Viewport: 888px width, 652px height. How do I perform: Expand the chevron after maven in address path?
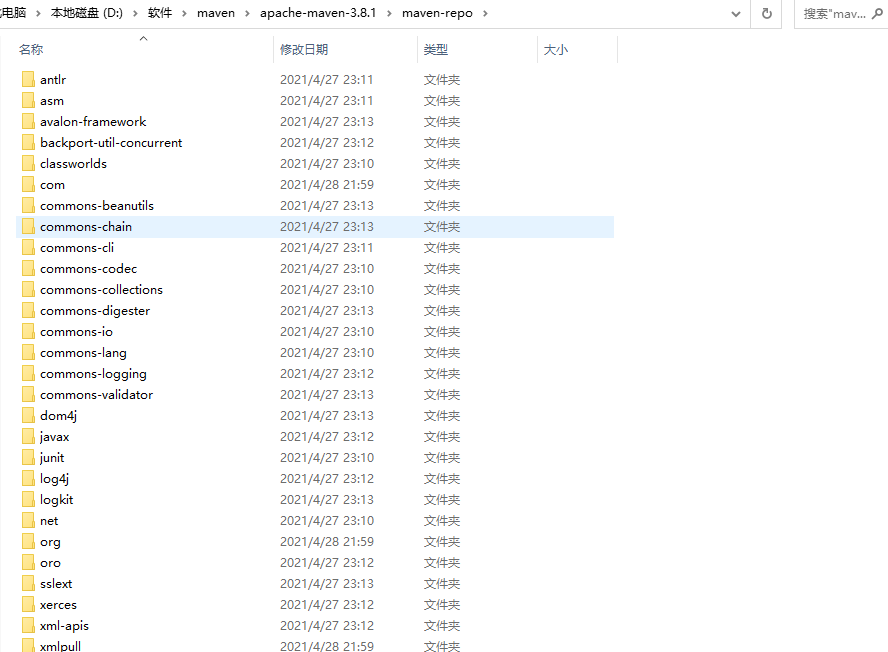pos(247,13)
